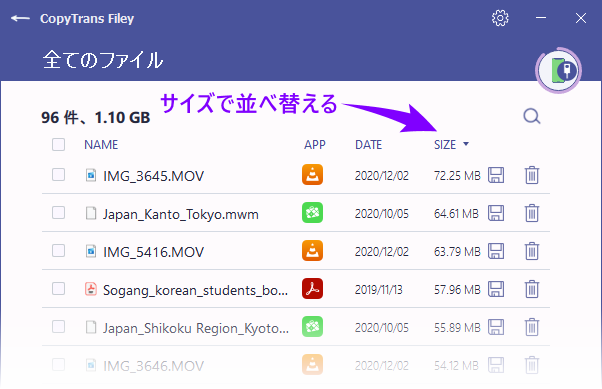This screenshot has width=602, height=389.
Task: Click the 全てのファイル heading
Action: click(103, 60)
